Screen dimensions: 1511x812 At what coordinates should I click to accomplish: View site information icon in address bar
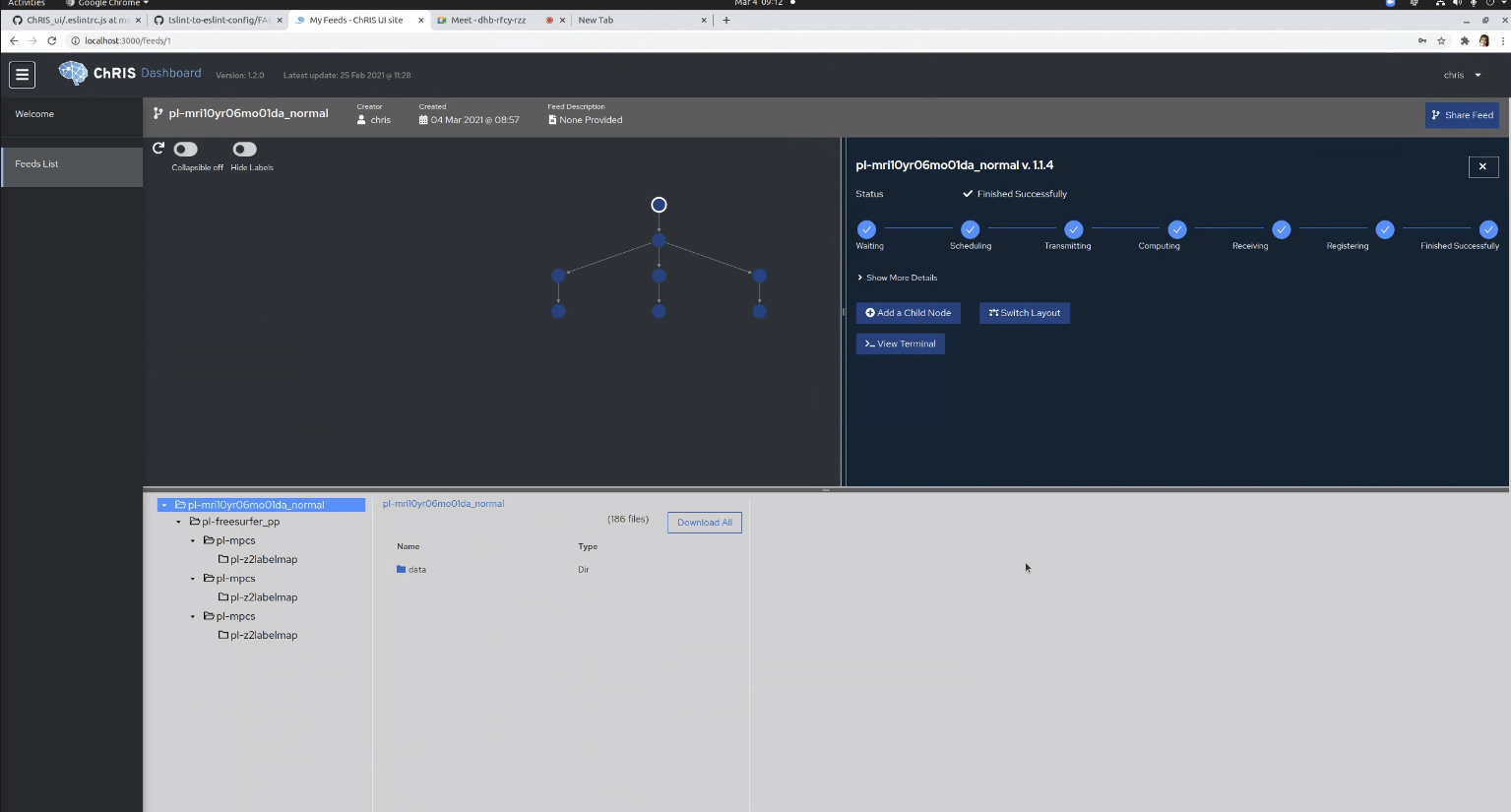[x=75, y=40]
